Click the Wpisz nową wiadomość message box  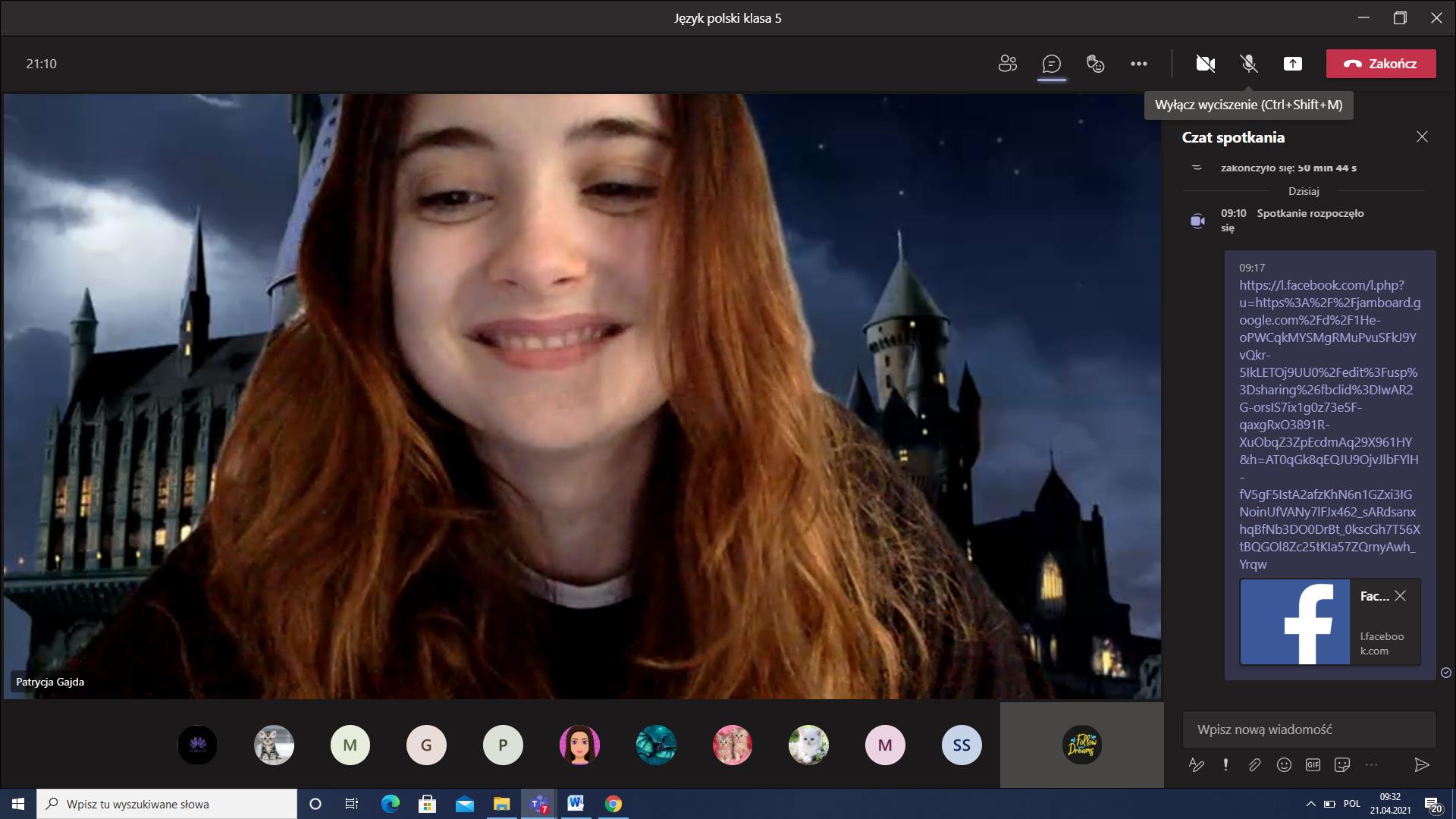pyautogui.click(x=1309, y=730)
